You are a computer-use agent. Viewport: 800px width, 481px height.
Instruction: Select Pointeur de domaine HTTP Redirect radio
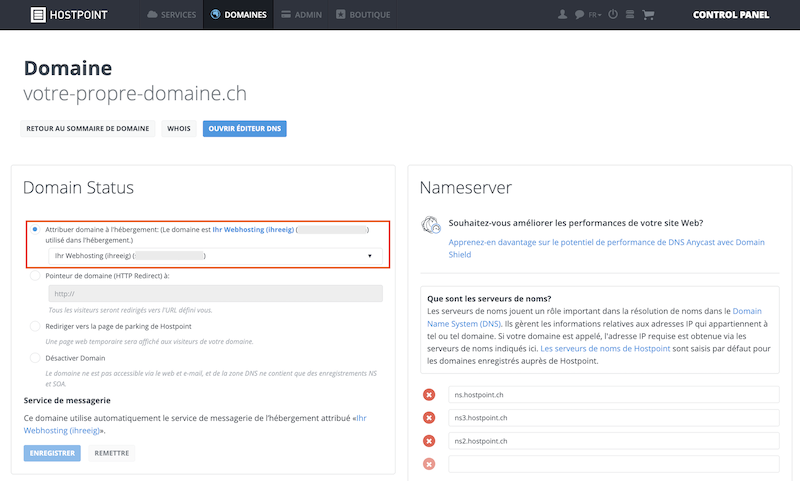click(35, 276)
